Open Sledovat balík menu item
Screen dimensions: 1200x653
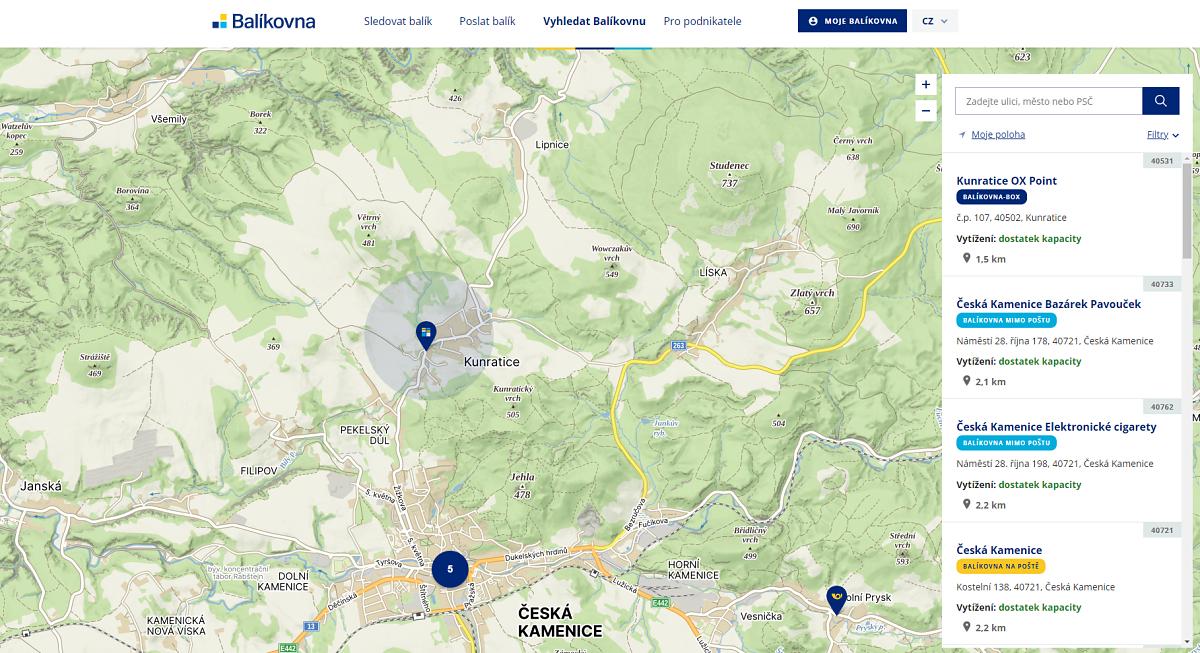(398, 21)
